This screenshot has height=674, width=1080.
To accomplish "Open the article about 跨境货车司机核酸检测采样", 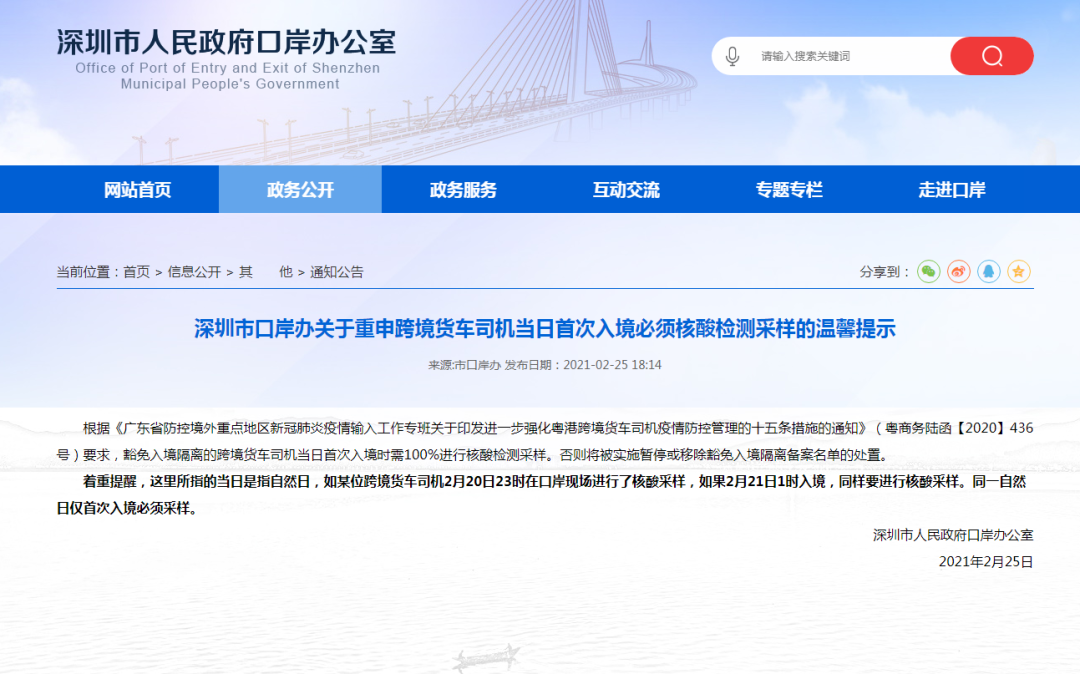I will [540, 330].
